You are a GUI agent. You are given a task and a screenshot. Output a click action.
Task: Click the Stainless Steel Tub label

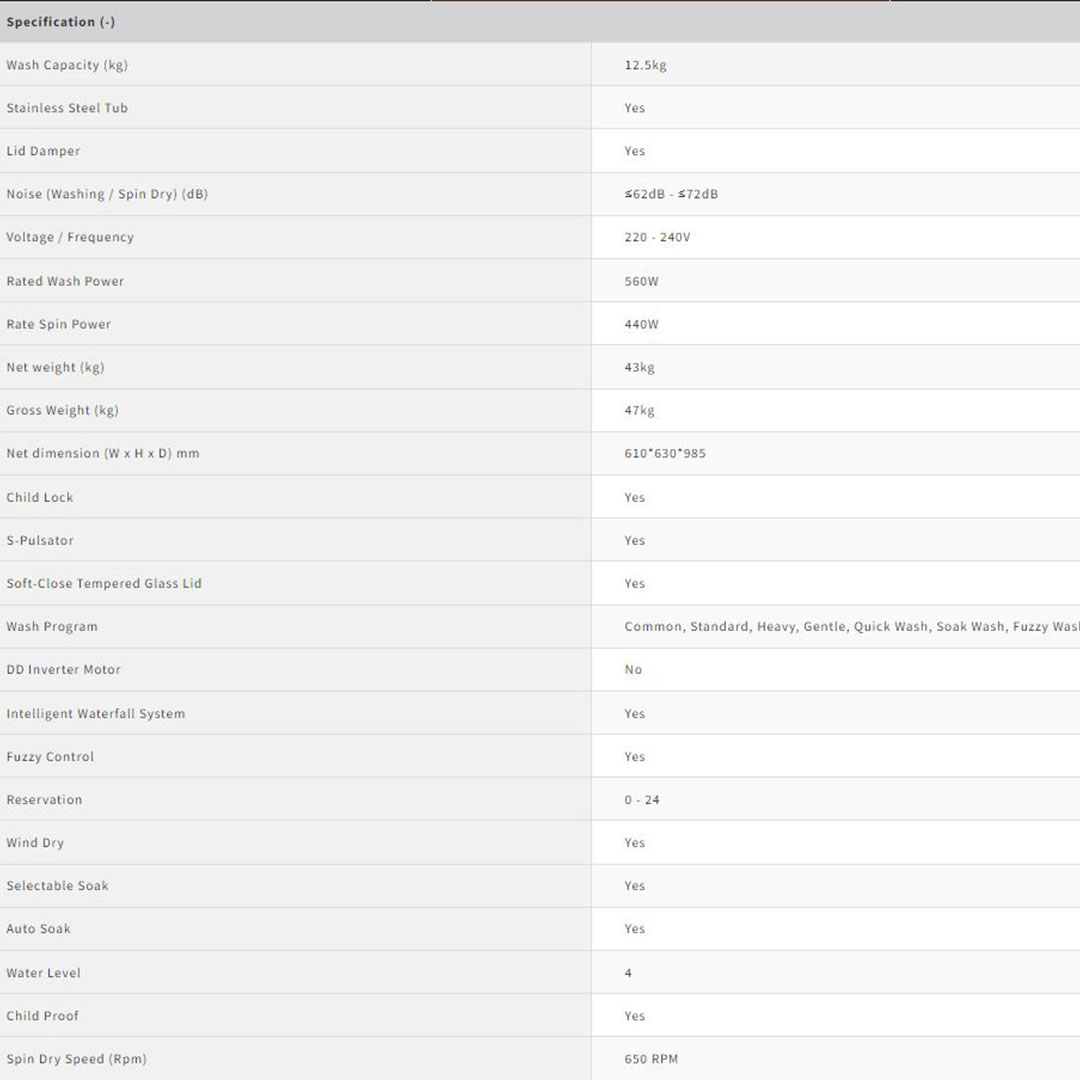point(67,108)
